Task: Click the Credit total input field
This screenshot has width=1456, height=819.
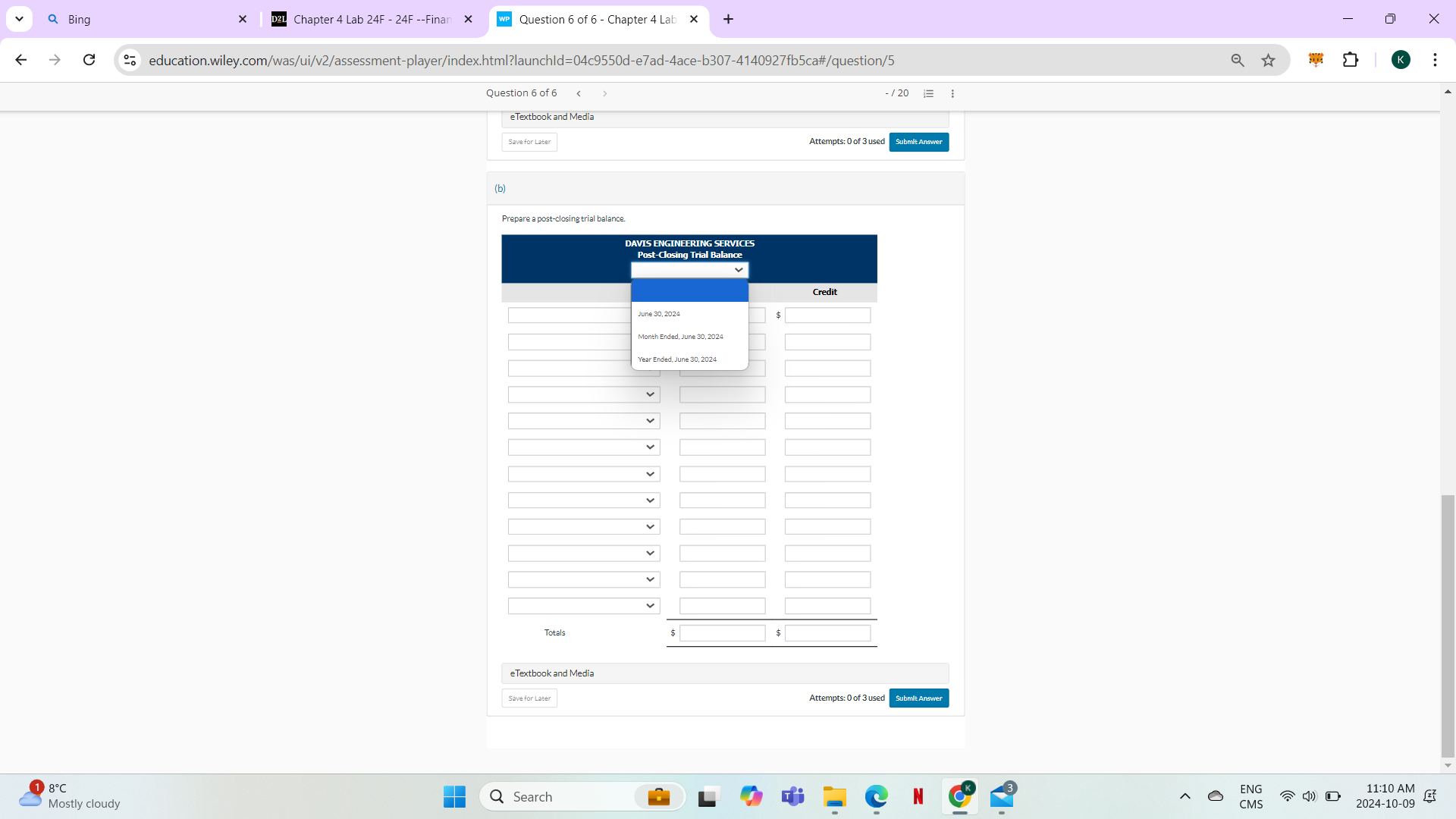Action: [x=827, y=632]
